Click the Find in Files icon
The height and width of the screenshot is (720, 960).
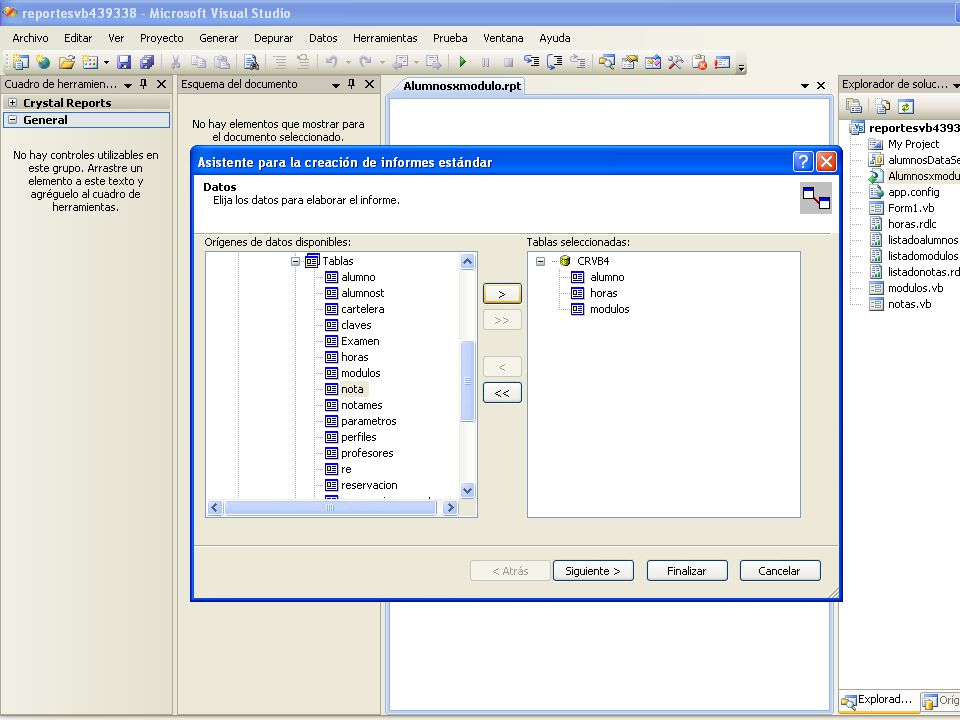251,62
